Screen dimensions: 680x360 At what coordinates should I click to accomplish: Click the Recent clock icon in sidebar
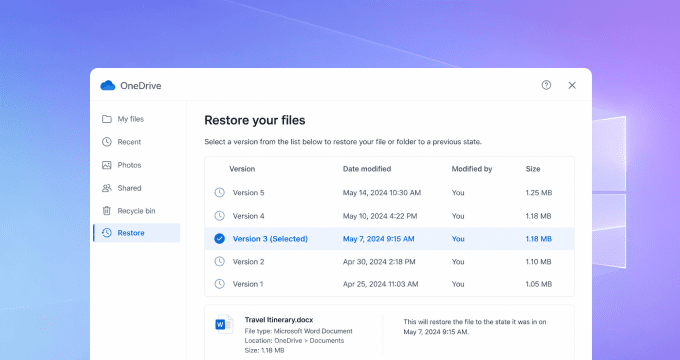107,142
